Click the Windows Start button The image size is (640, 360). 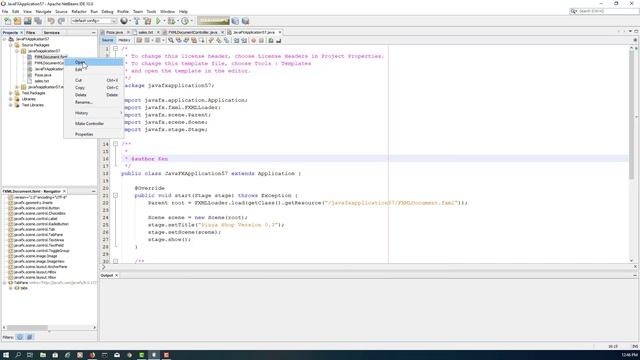(6, 355)
